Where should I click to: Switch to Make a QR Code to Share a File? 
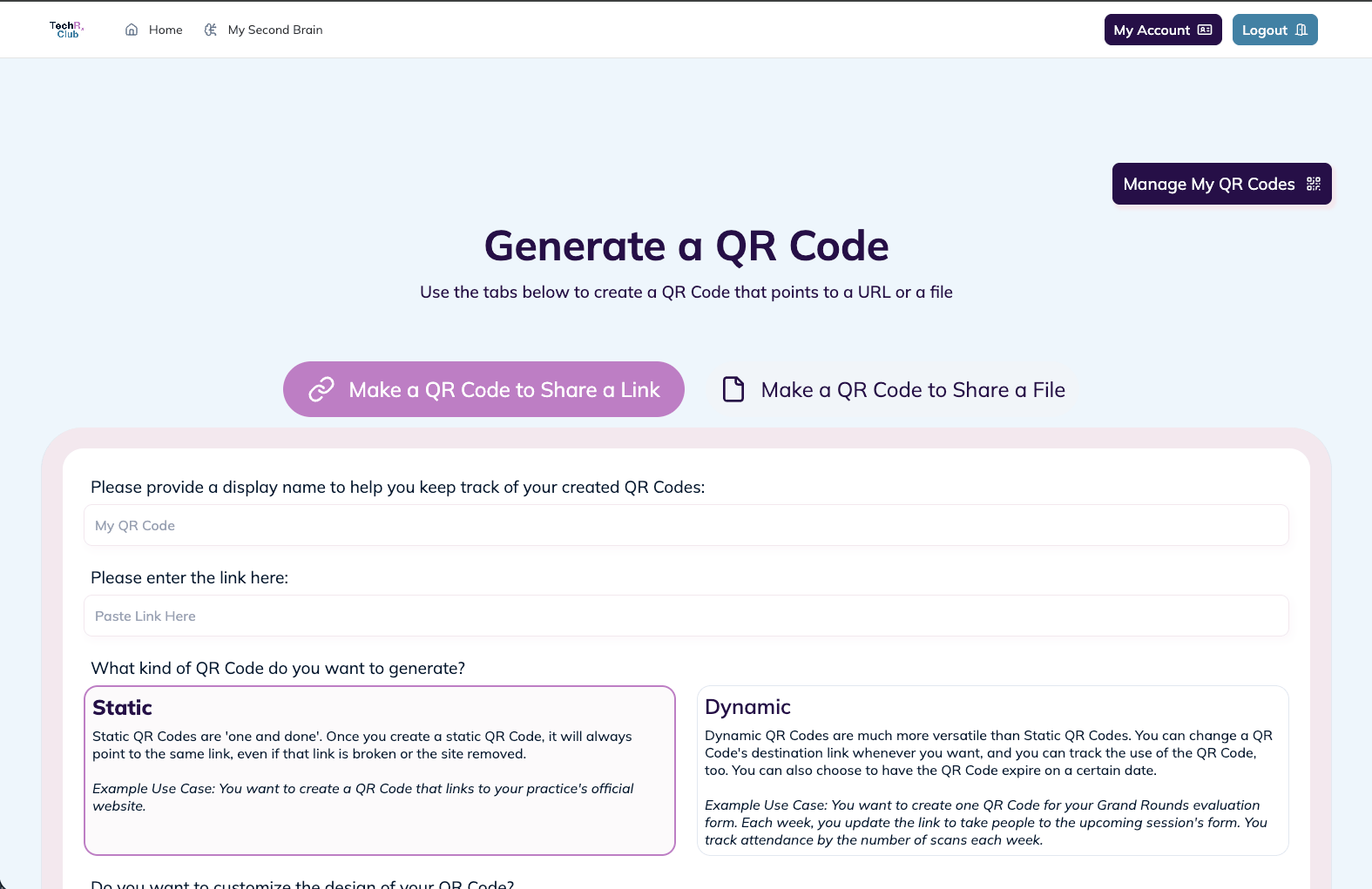912,390
